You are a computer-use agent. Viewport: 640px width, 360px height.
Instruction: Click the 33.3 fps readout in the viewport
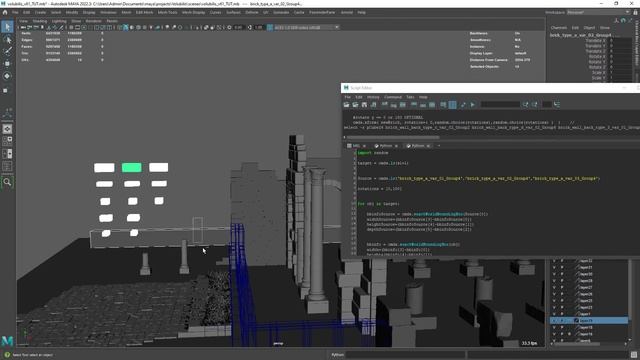pos(529,343)
